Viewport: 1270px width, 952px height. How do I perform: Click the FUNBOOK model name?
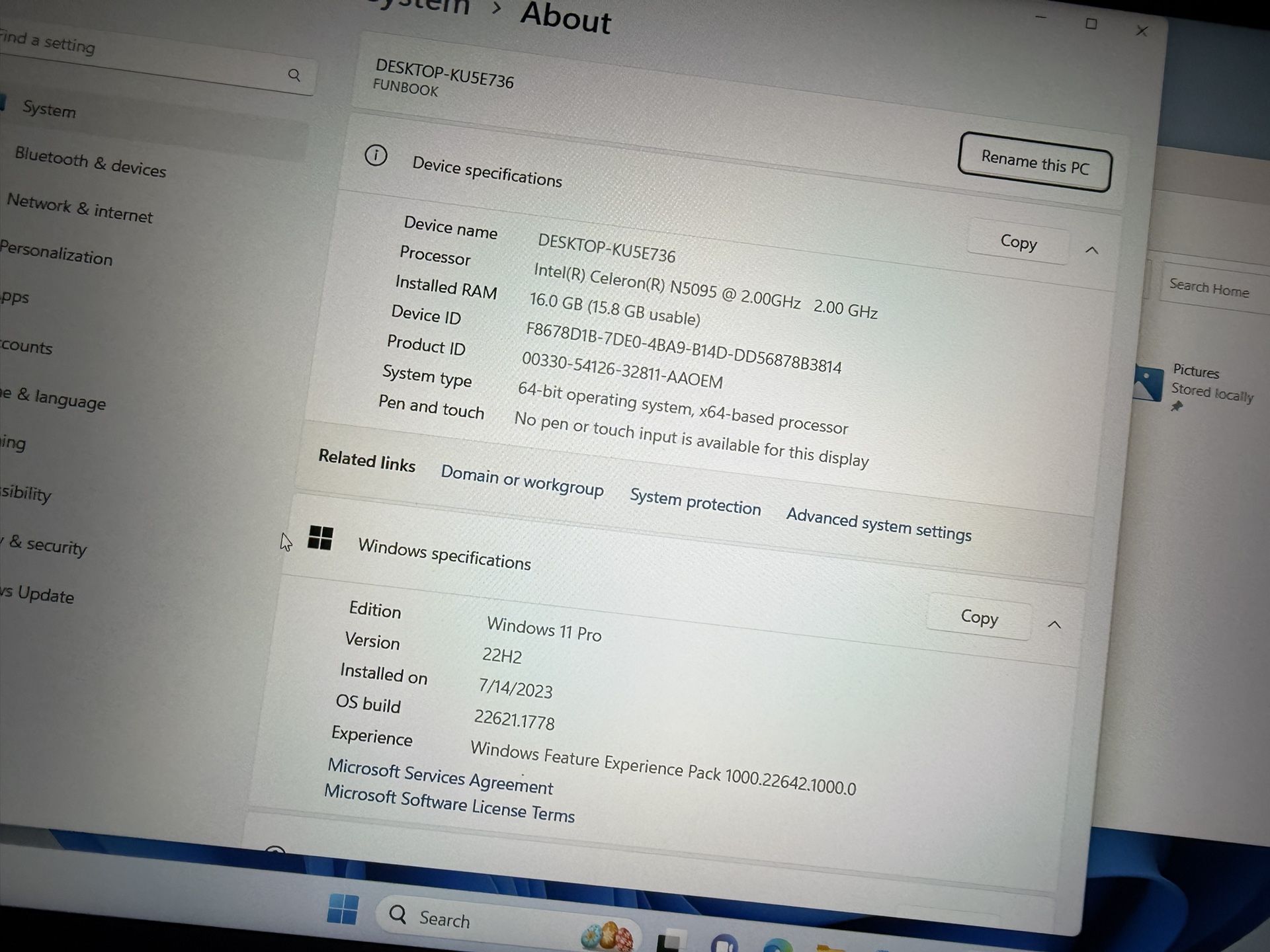(405, 87)
